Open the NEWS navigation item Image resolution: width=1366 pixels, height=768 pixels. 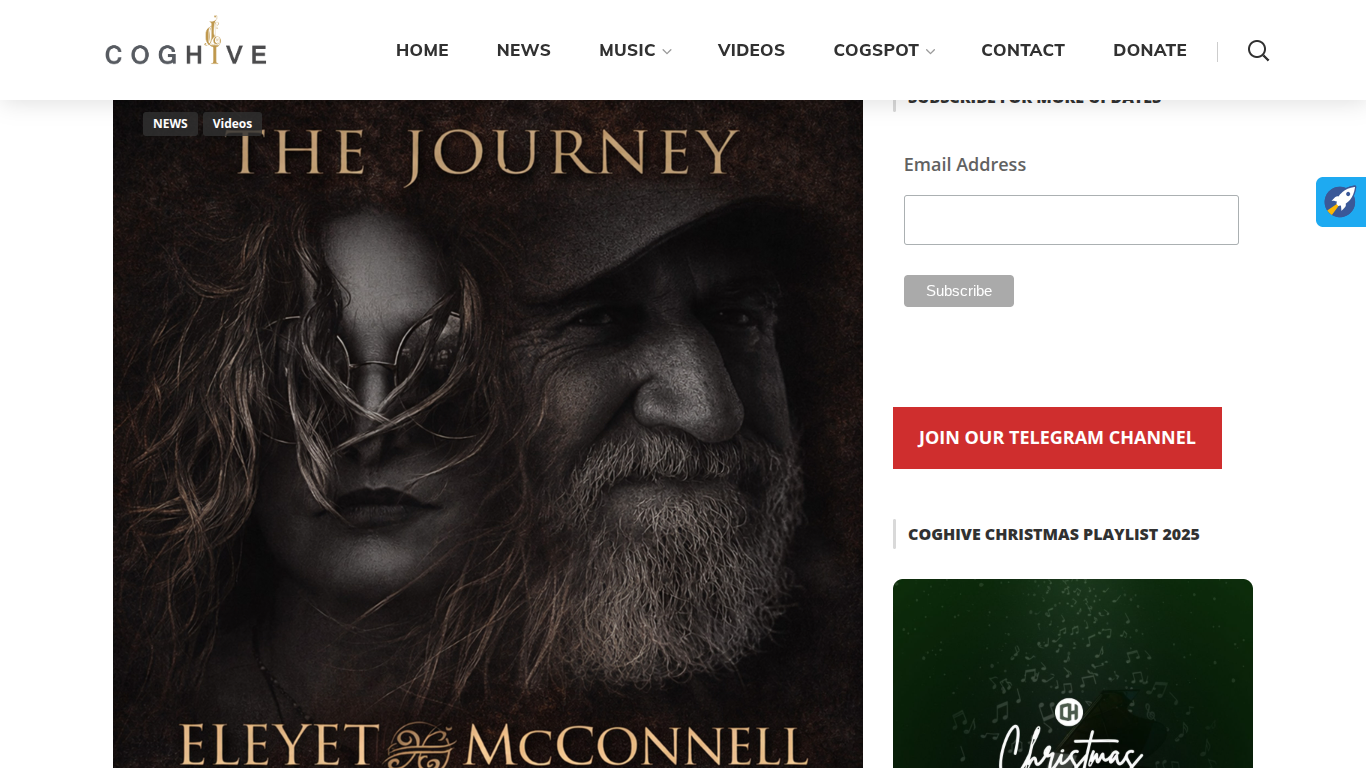pyautogui.click(x=524, y=50)
